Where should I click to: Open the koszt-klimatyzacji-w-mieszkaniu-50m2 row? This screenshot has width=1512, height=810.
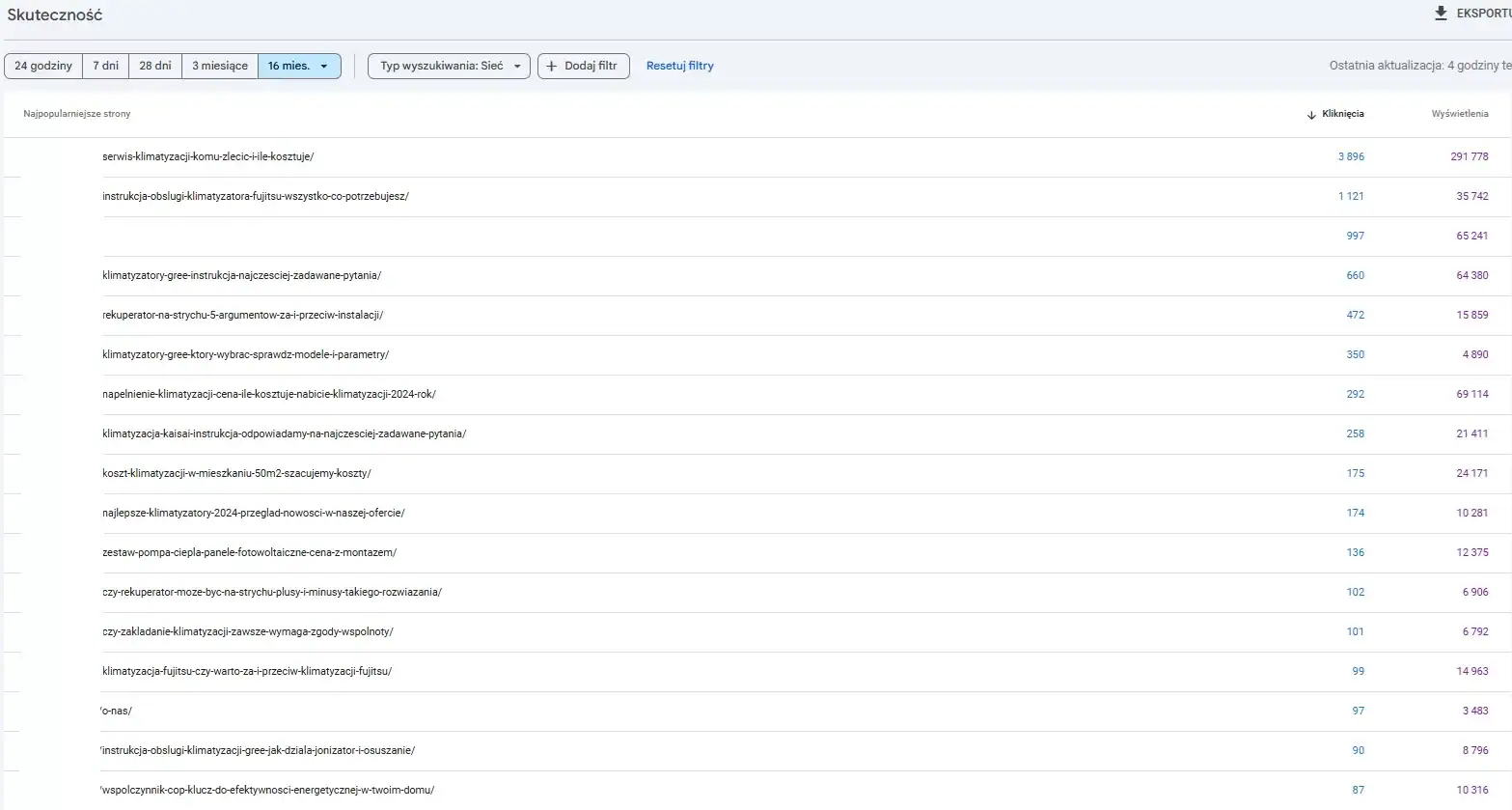[236, 473]
